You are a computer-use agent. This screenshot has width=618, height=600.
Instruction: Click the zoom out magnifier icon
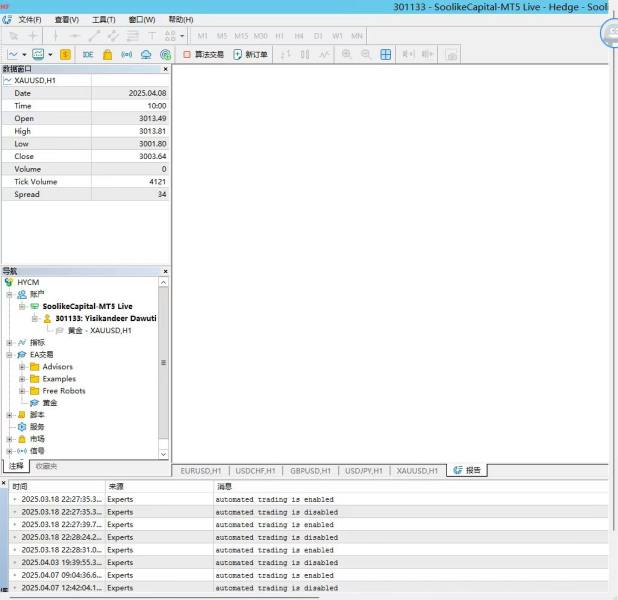pos(366,54)
